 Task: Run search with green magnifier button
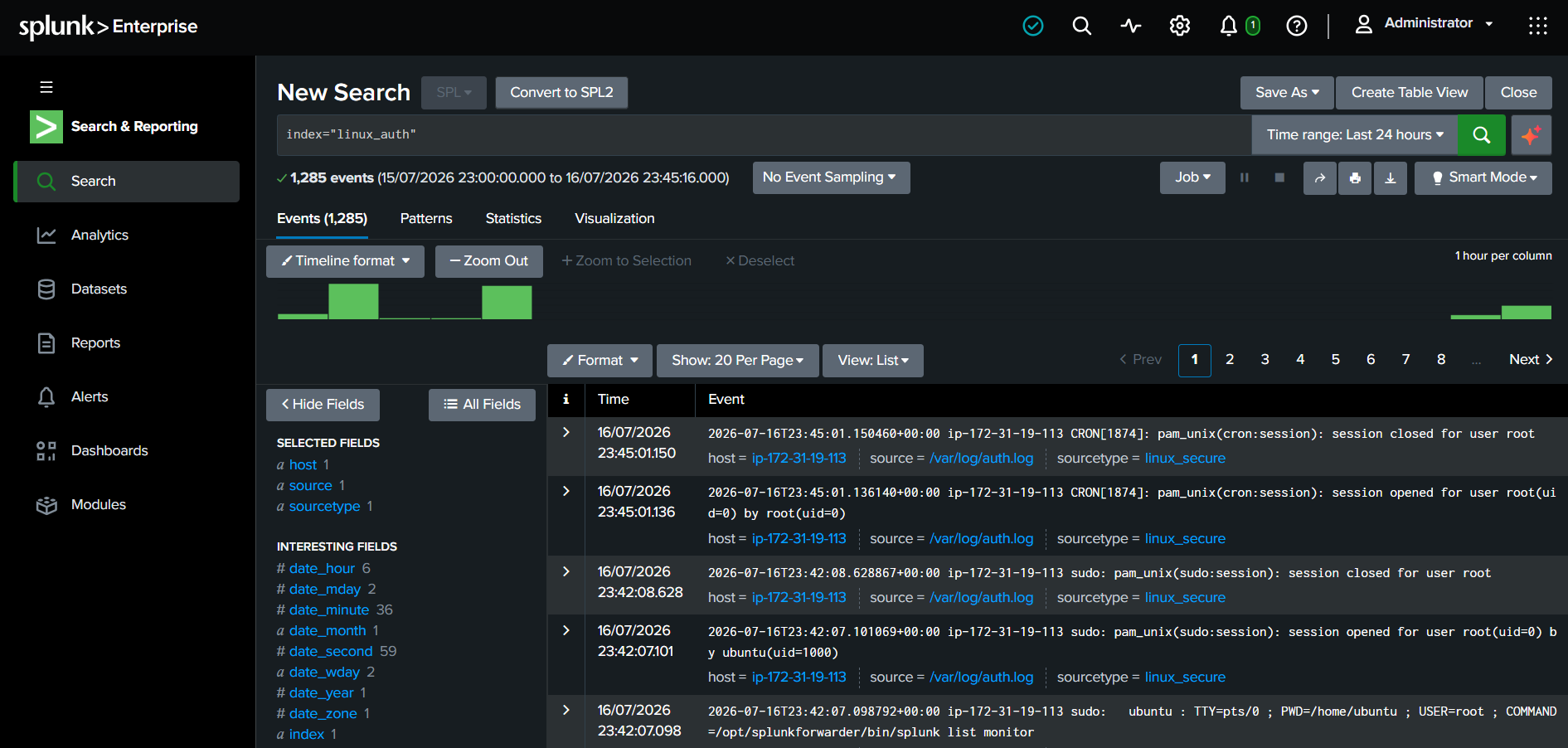point(1482,134)
